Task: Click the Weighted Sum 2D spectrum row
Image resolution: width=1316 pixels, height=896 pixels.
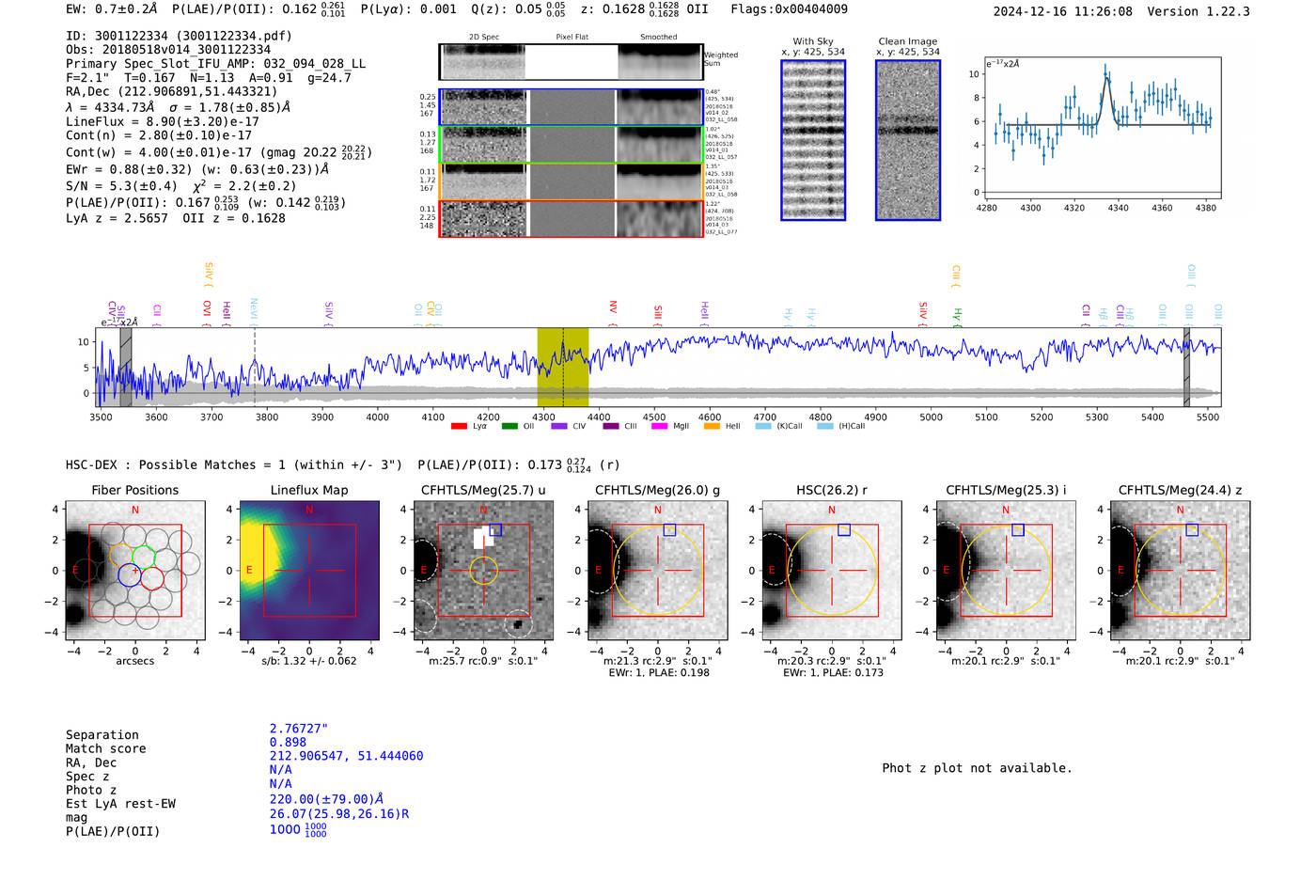Action: pyautogui.click(x=572, y=62)
